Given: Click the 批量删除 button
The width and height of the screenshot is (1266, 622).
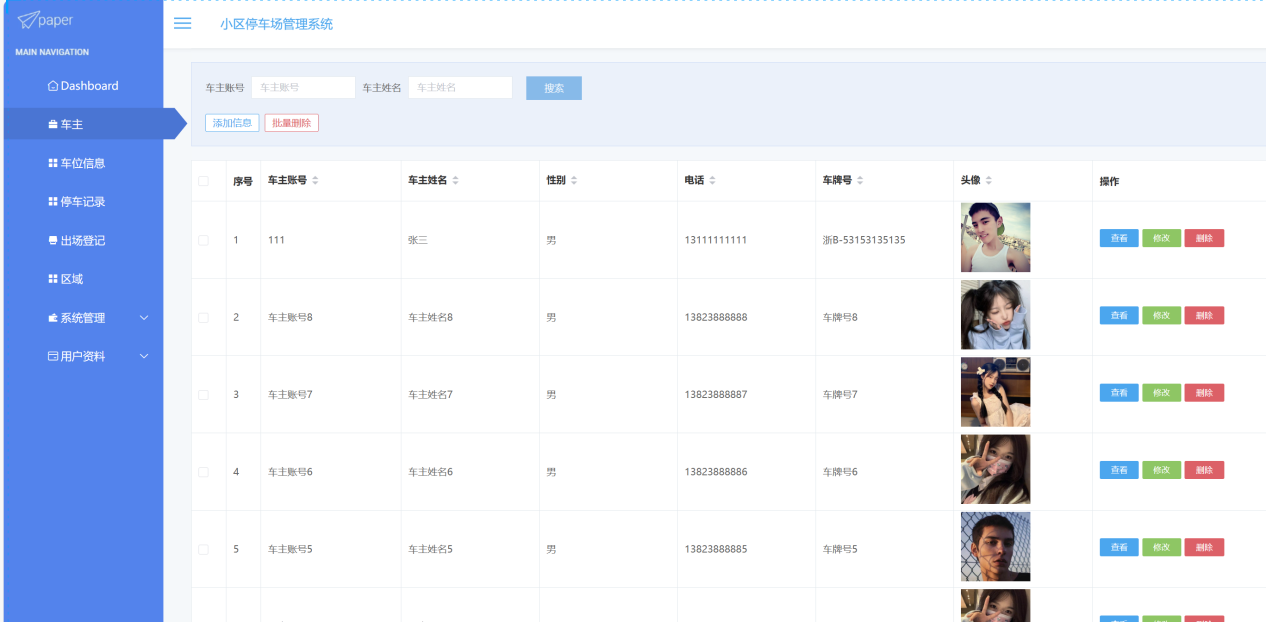Looking at the screenshot, I should (292, 123).
